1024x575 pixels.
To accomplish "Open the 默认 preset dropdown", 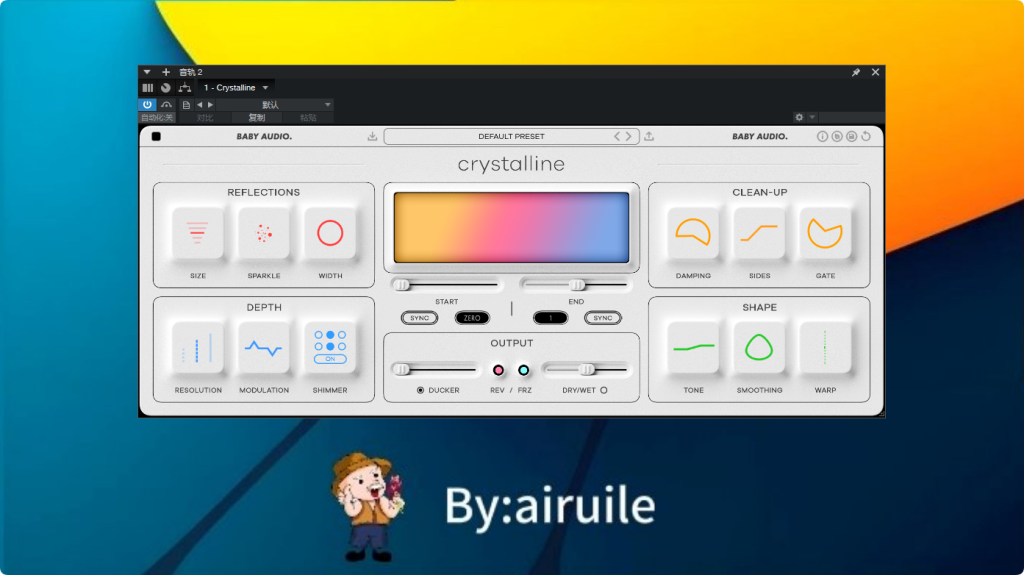I will point(274,105).
